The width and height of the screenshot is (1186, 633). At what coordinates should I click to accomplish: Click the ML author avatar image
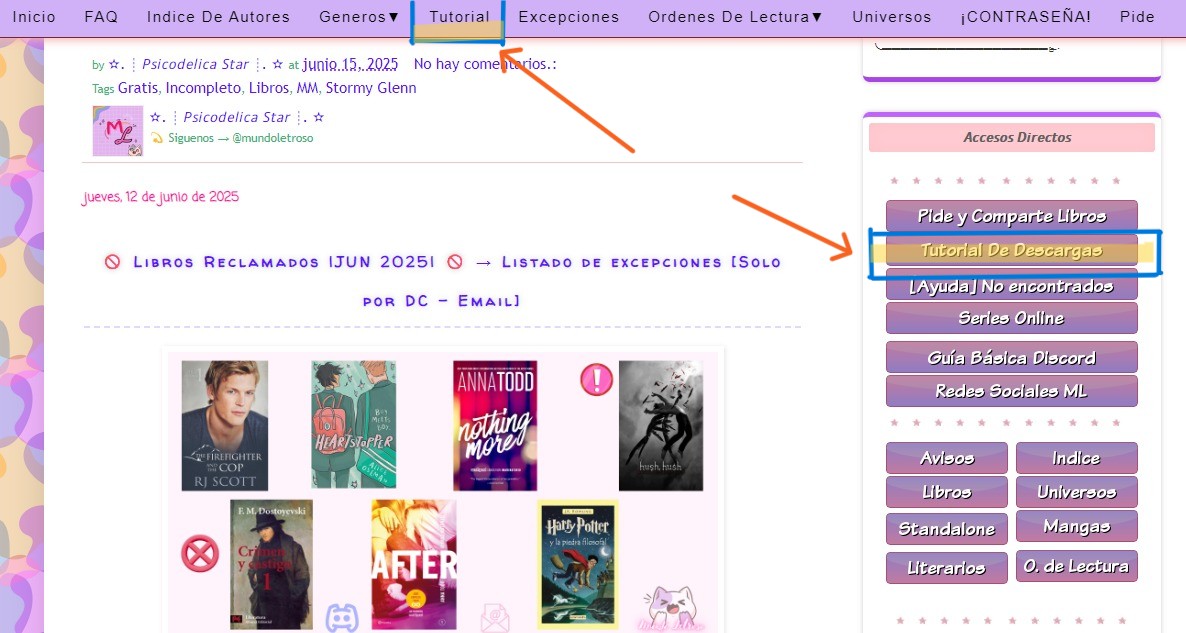coord(117,131)
